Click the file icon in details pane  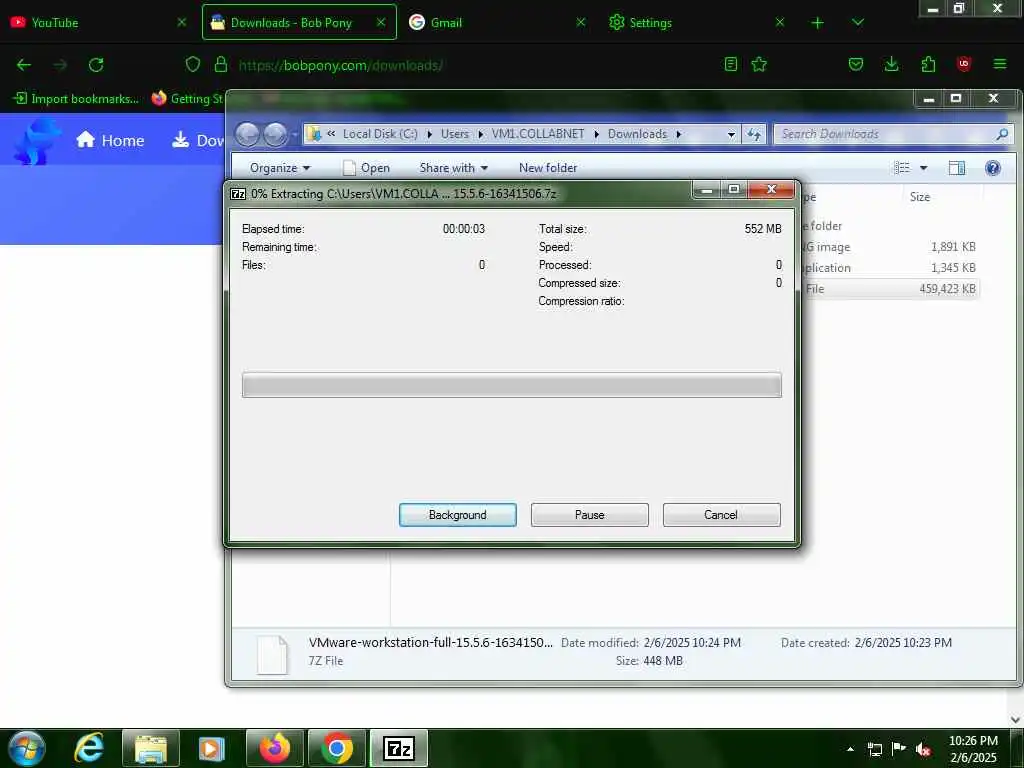[272, 654]
